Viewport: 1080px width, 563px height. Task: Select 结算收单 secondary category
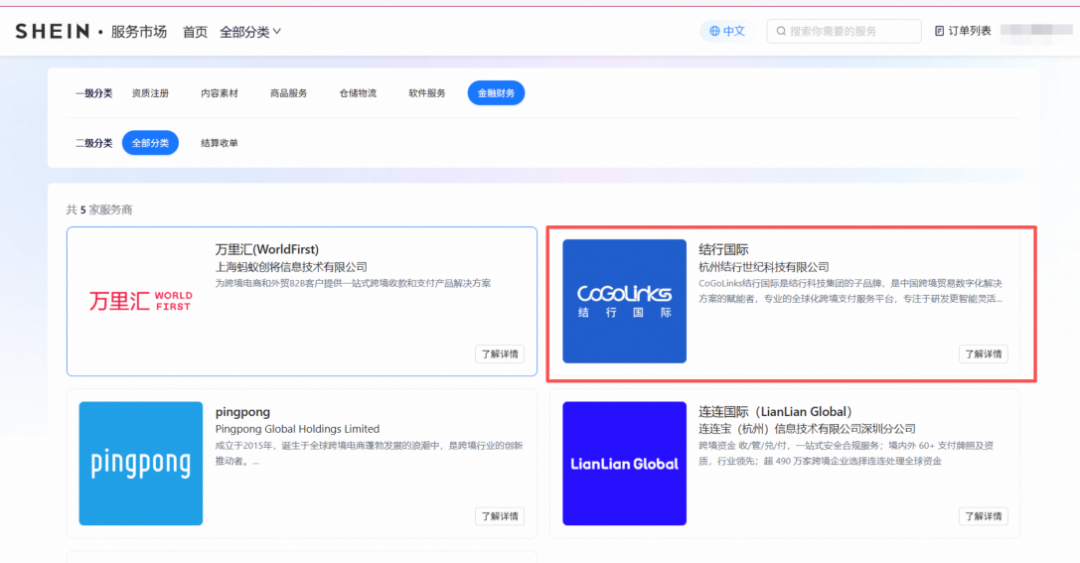tap(219, 143)
